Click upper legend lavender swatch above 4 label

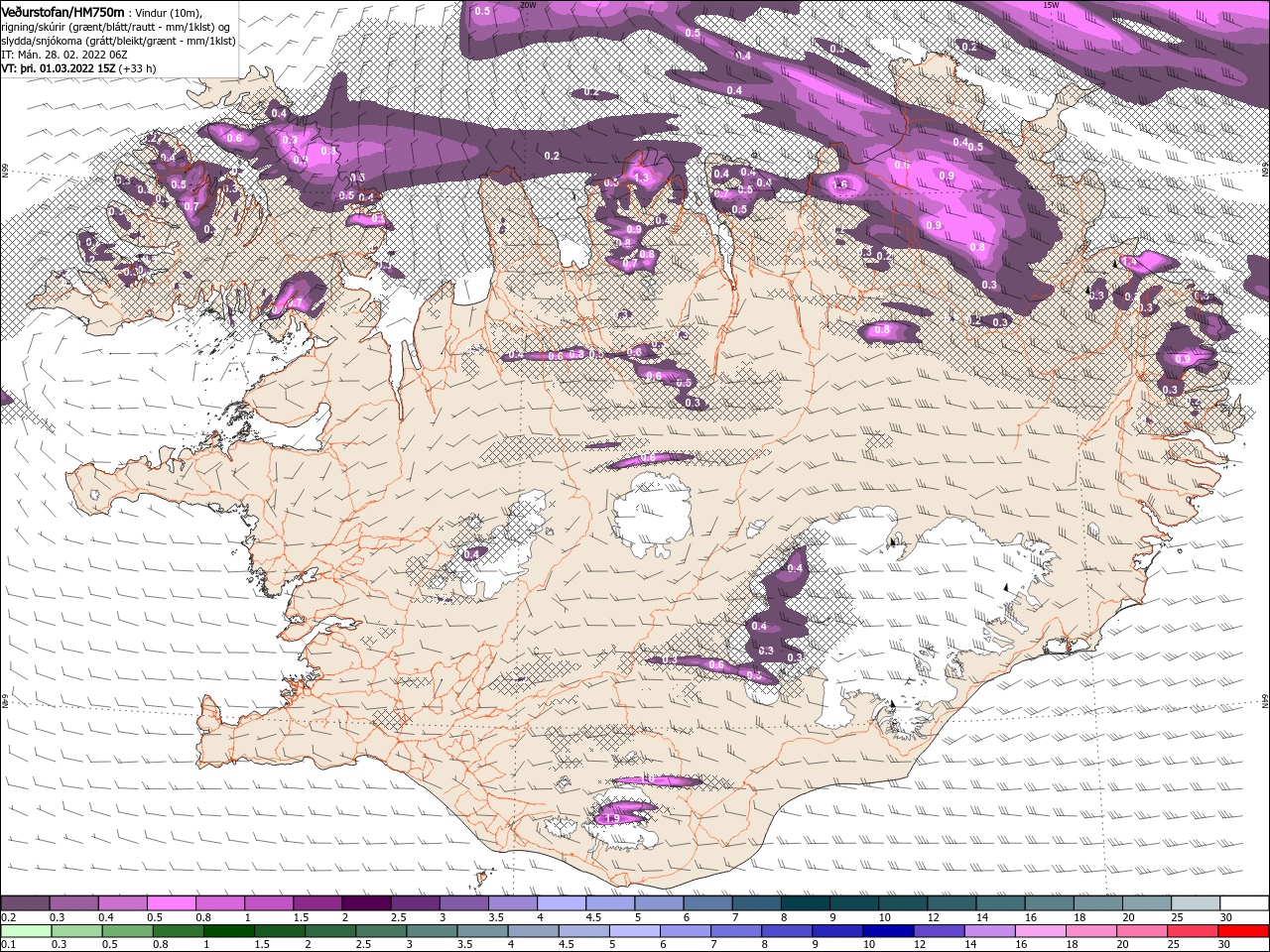pyautogui.click(x=563, y=903)
